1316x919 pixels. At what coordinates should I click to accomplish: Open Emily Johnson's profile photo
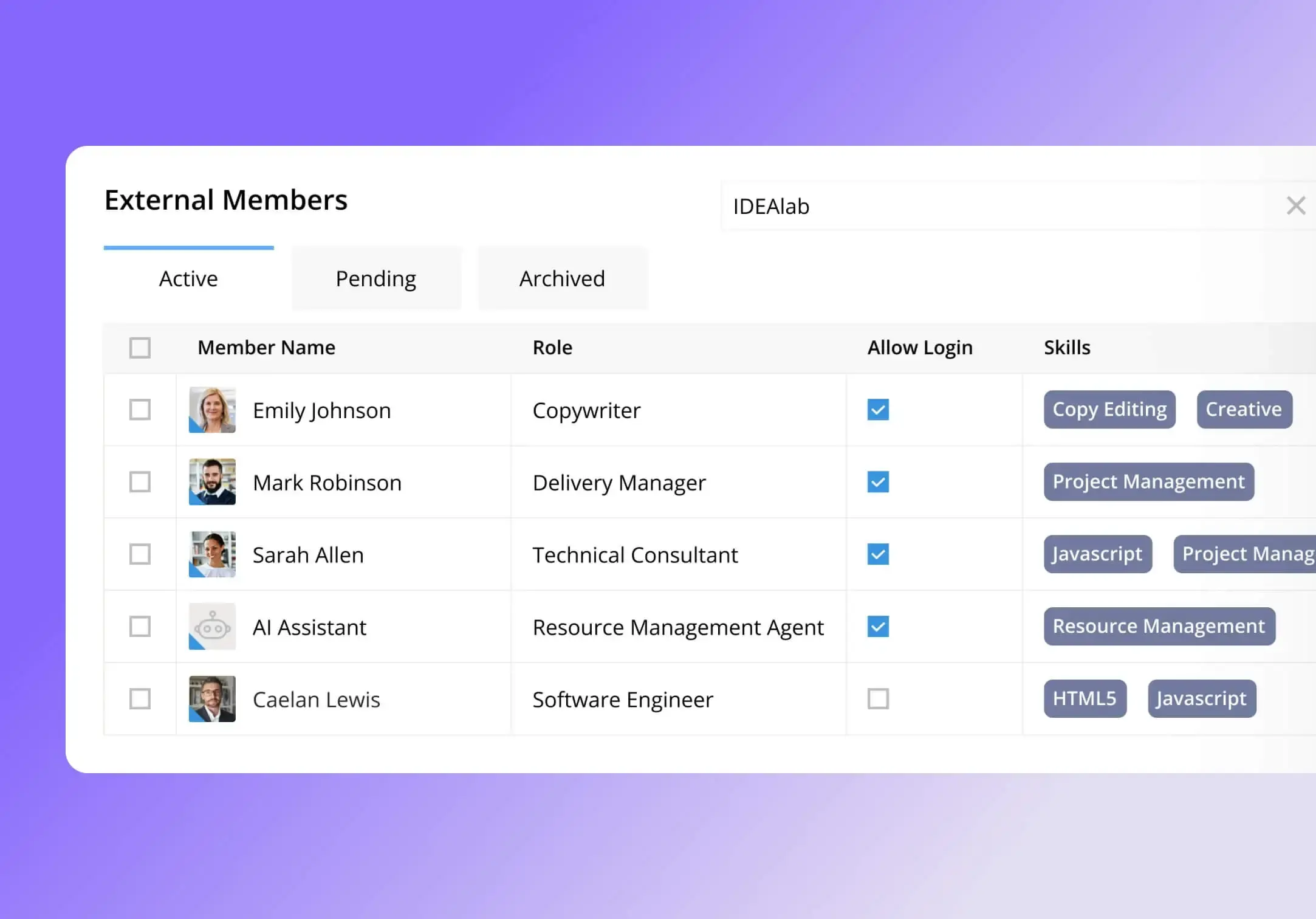211,410
